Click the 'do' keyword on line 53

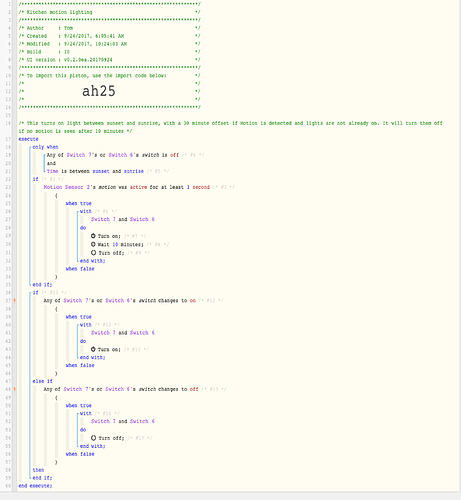pyautogui.click(x=83, y=430)
